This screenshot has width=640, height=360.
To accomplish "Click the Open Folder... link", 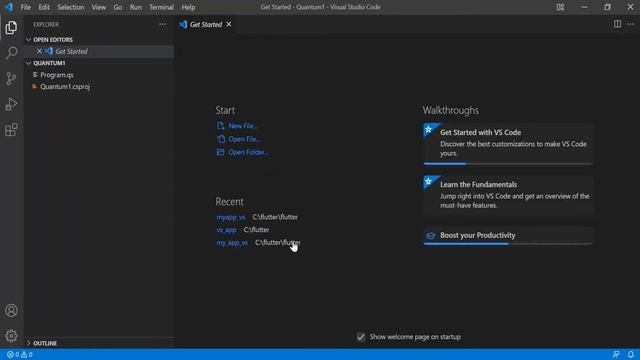I will pyautogui.click(x=248, y=152).
